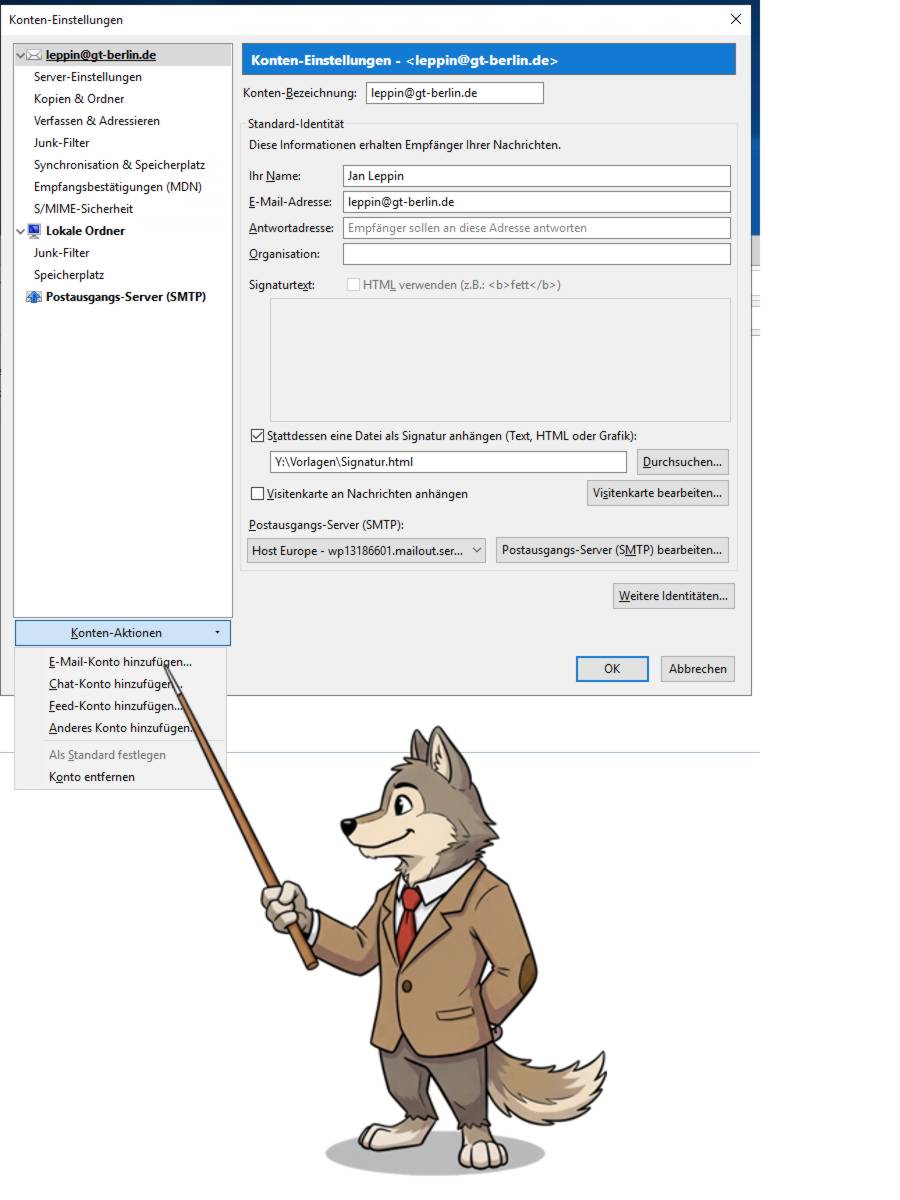Choose E-Mail-Konto hinzufügen from the menu
Viewport: 900px width, 1200px height.
(120, 662)
